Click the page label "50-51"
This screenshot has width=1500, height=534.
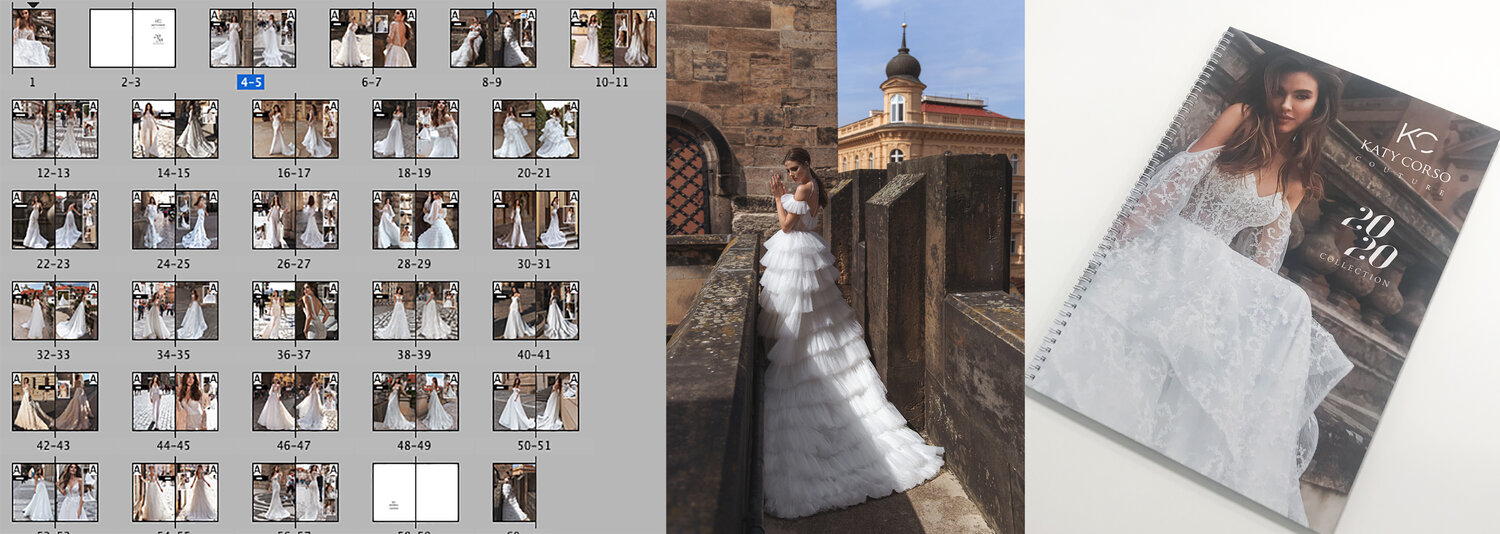coord(534,445)
